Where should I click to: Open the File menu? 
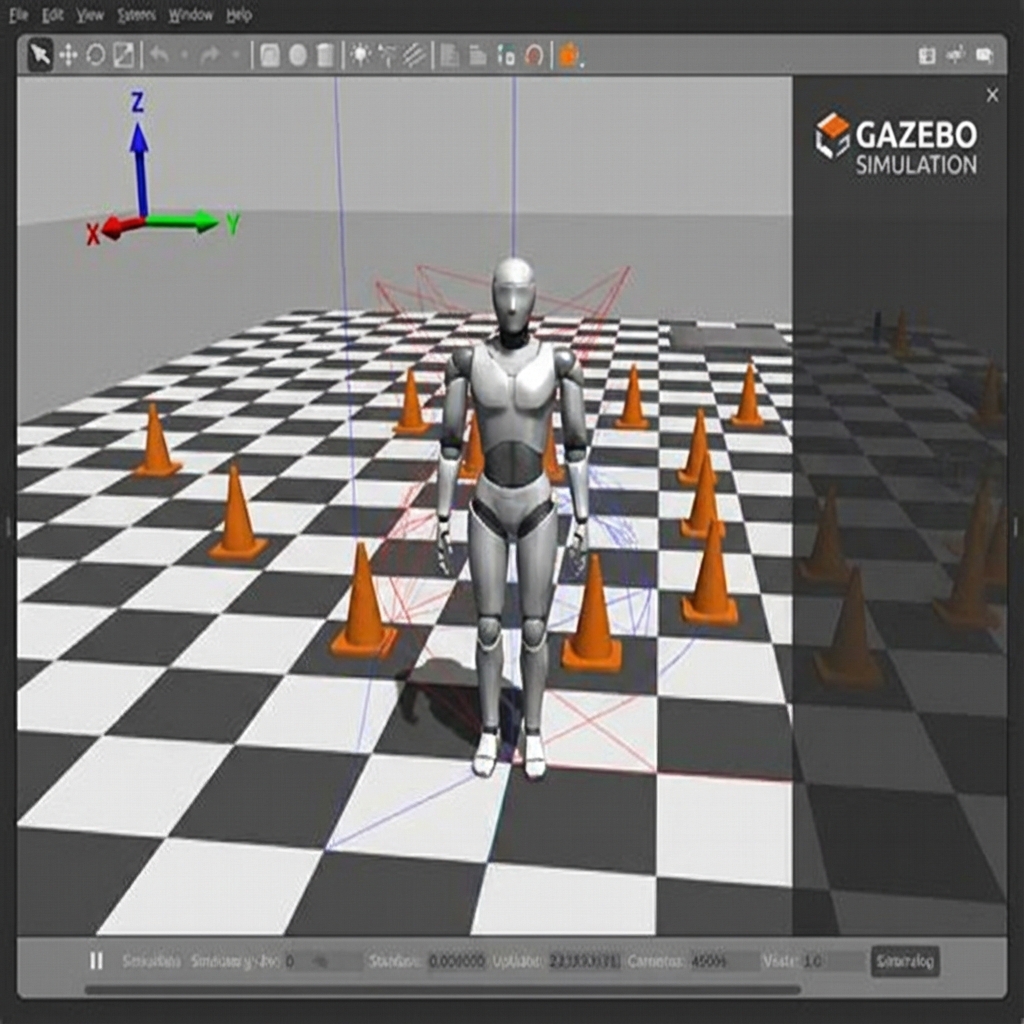tap(18, 15)
